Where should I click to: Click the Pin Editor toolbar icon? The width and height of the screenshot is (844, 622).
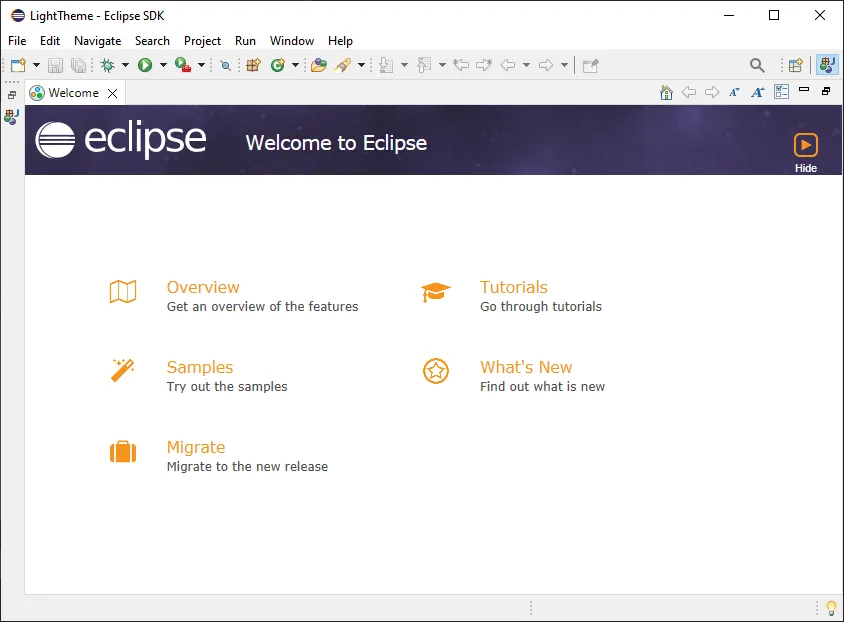(590, 65)
